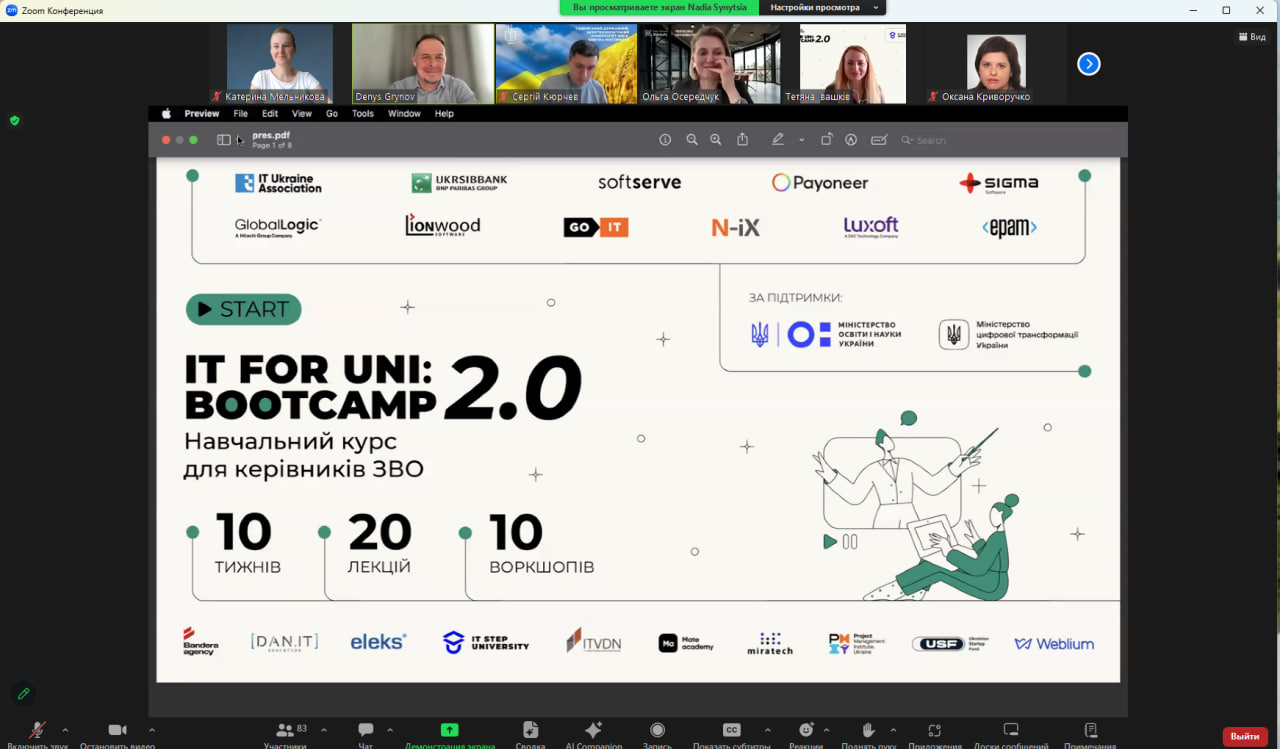Click the Preview form filling icon
The width and height of the screenshot is (1280, 749).
pos(879,140)
